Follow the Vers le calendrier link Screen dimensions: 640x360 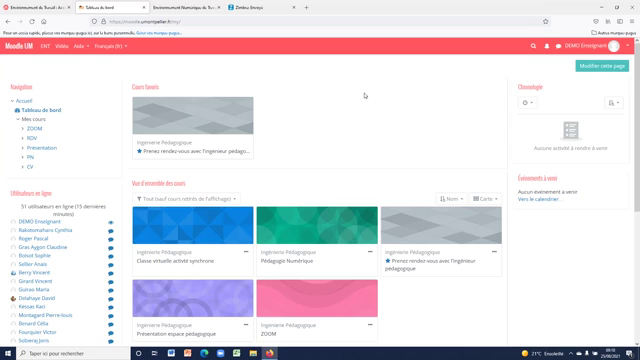click(x=540, y=199)
